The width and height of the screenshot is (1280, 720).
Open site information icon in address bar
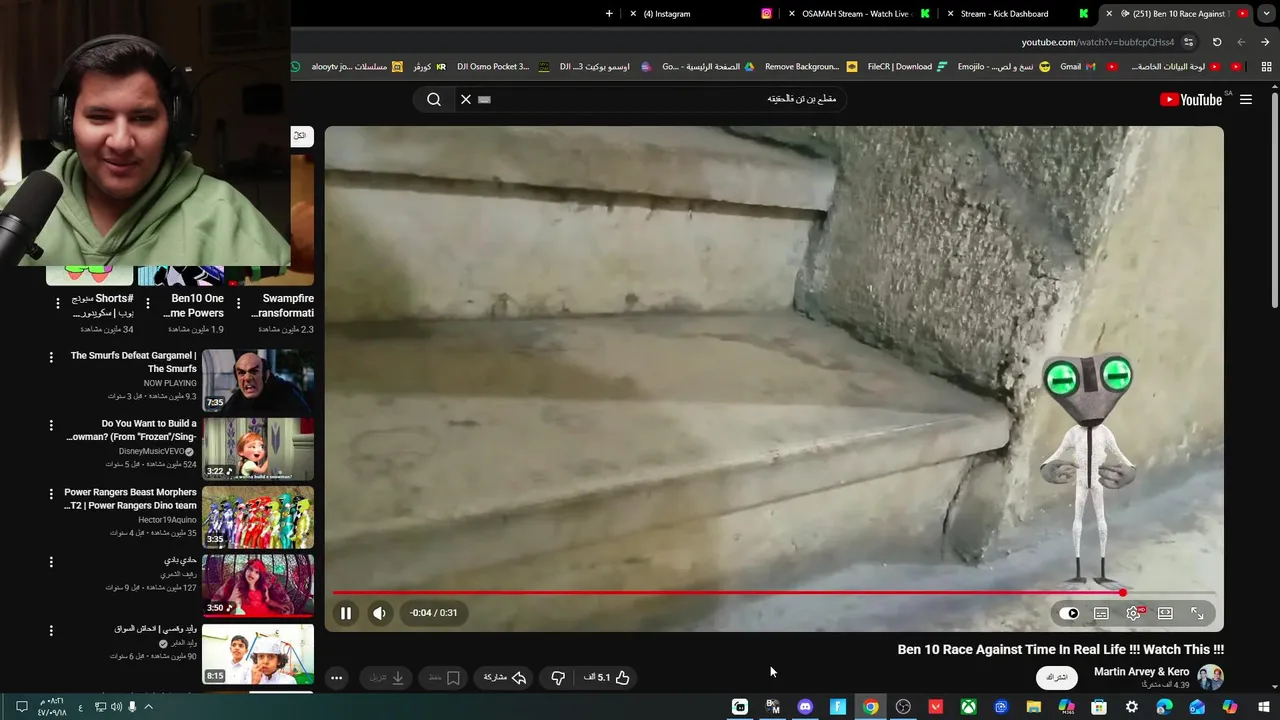(x=1188, y=42)
